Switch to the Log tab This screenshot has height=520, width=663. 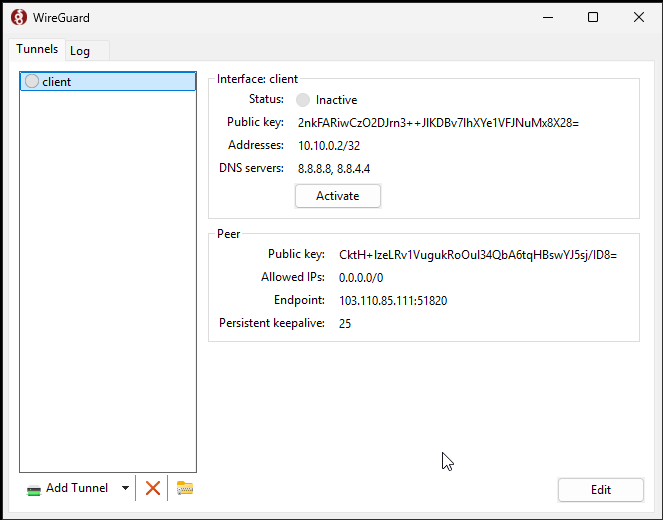(87, 51)
